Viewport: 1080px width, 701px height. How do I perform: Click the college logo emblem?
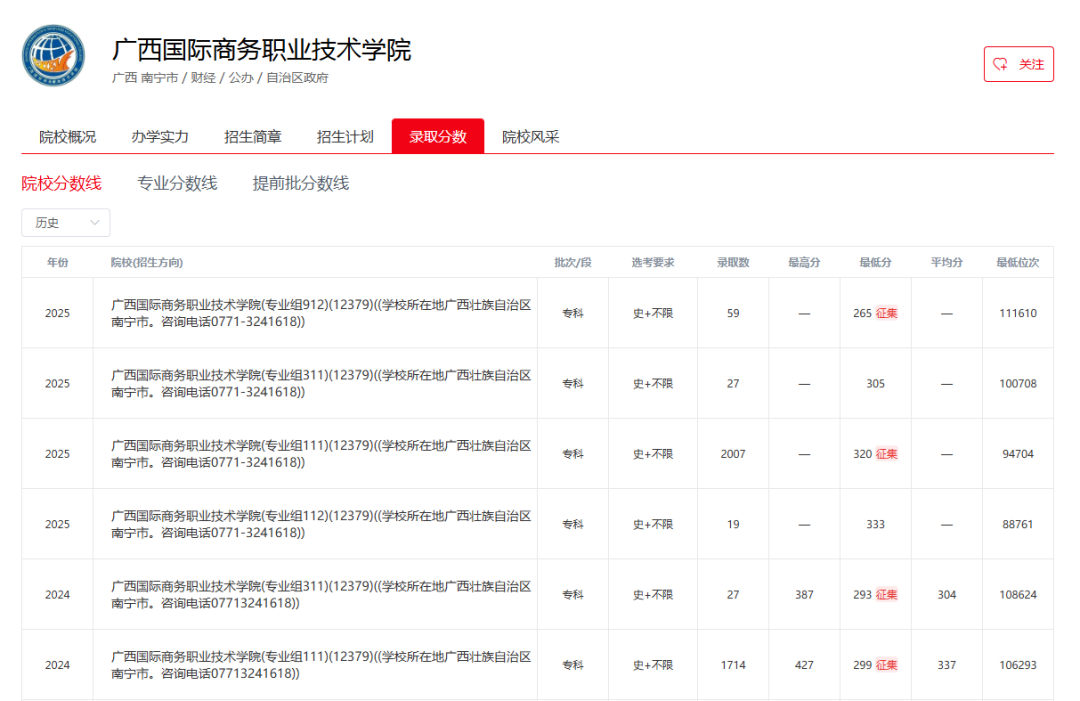54,56
